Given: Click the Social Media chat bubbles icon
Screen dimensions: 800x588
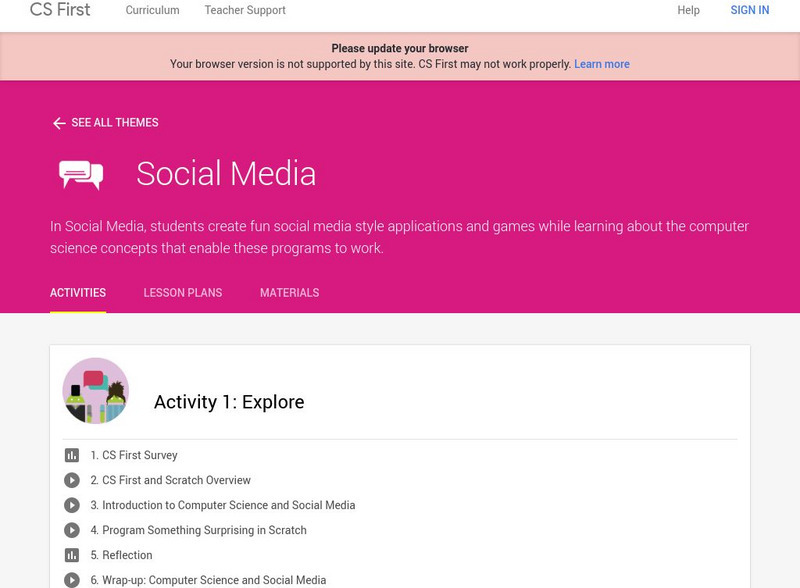Looking at the screenshot, I should (81, 175).
